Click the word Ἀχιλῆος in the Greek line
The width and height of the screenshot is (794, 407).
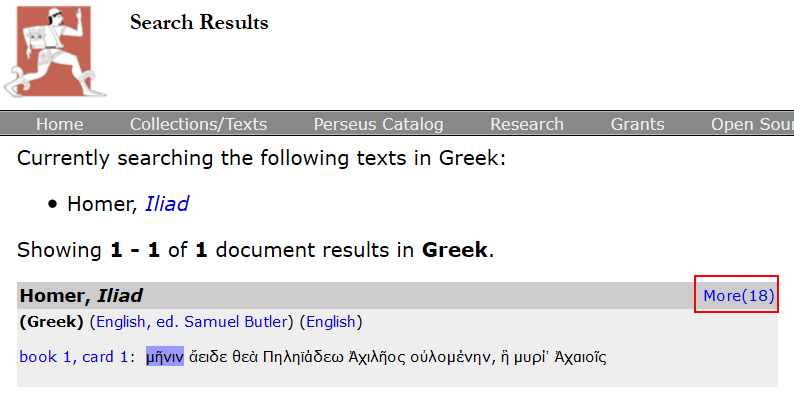(x=377, y=357)
